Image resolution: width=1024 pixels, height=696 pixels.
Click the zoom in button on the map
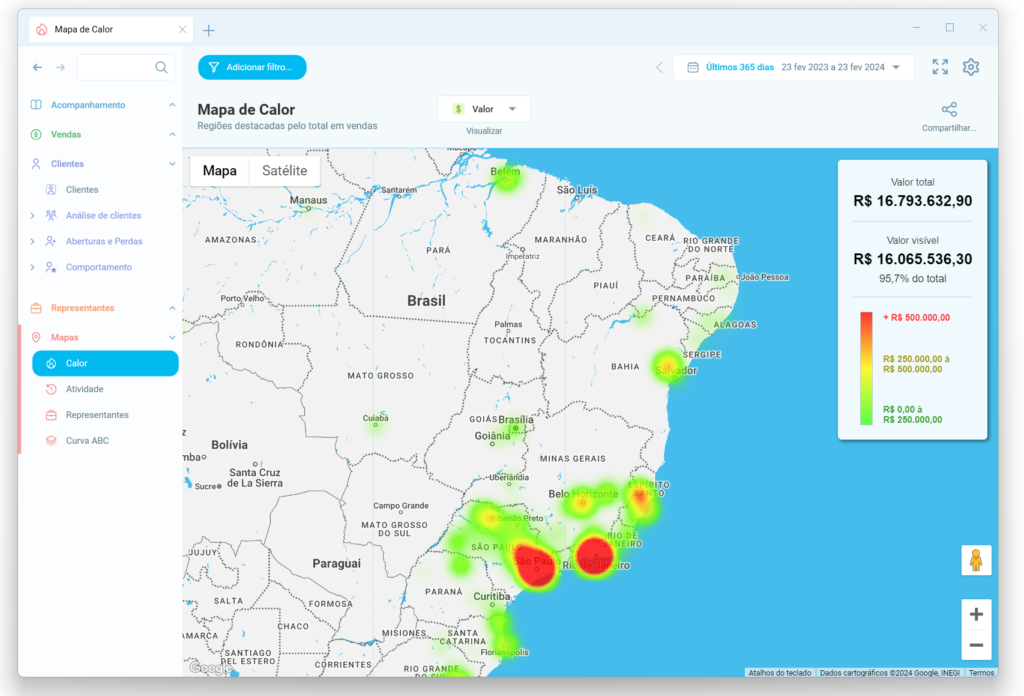click(975, 614)
